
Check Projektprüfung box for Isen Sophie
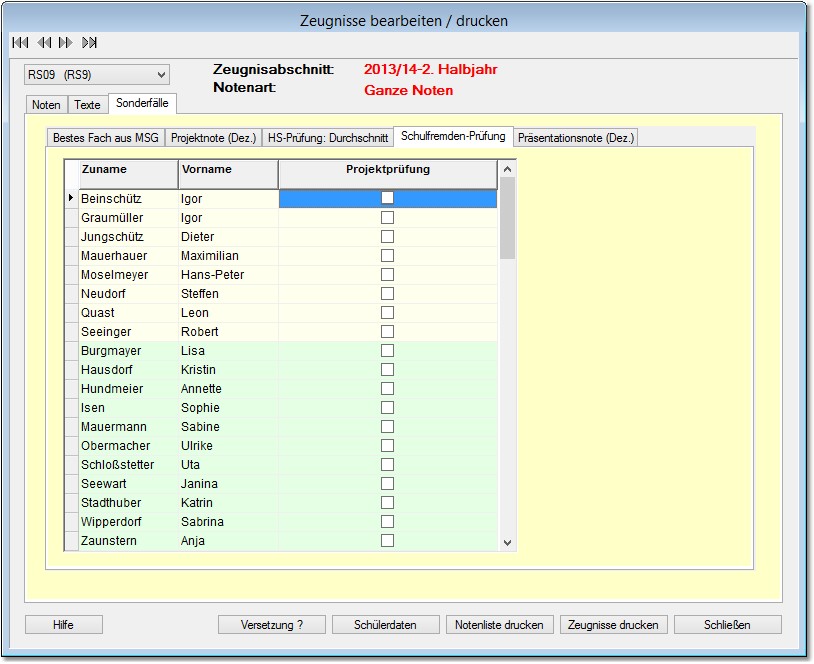click(387, 408)
